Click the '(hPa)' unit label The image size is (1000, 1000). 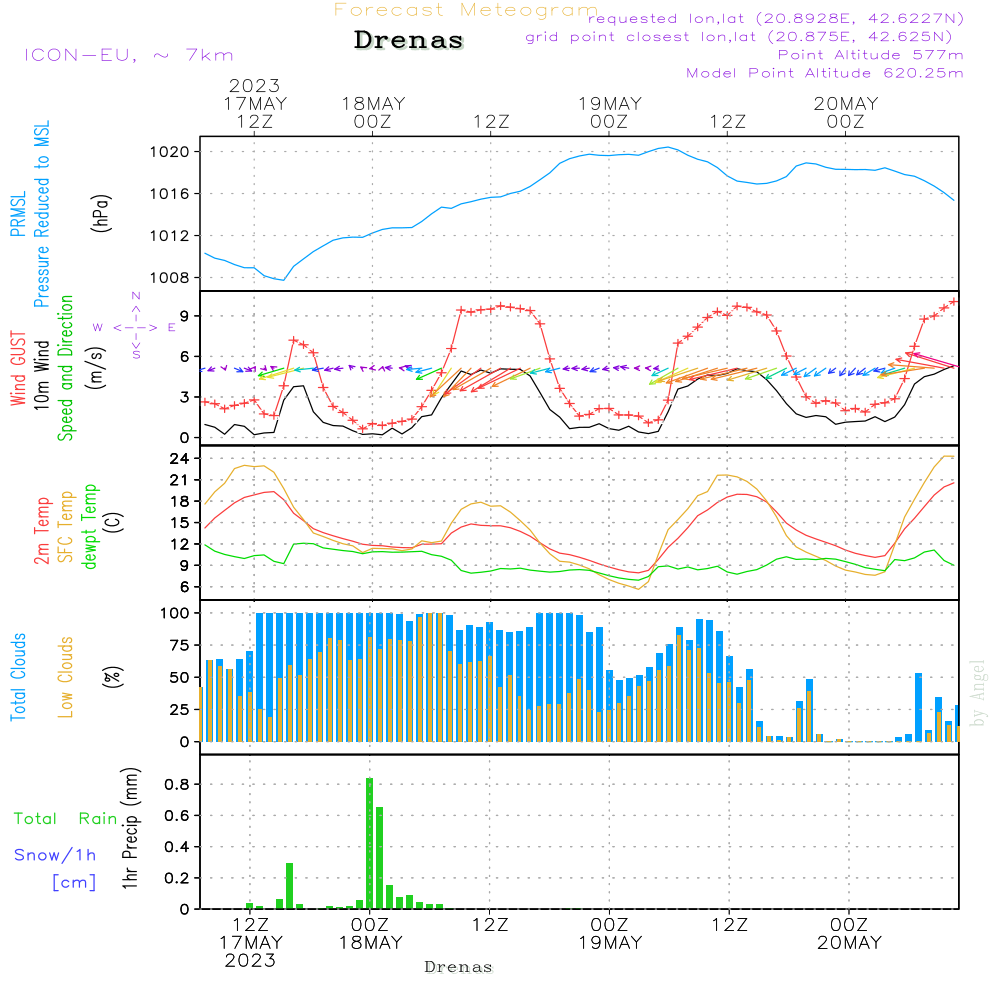click(101, 214)
